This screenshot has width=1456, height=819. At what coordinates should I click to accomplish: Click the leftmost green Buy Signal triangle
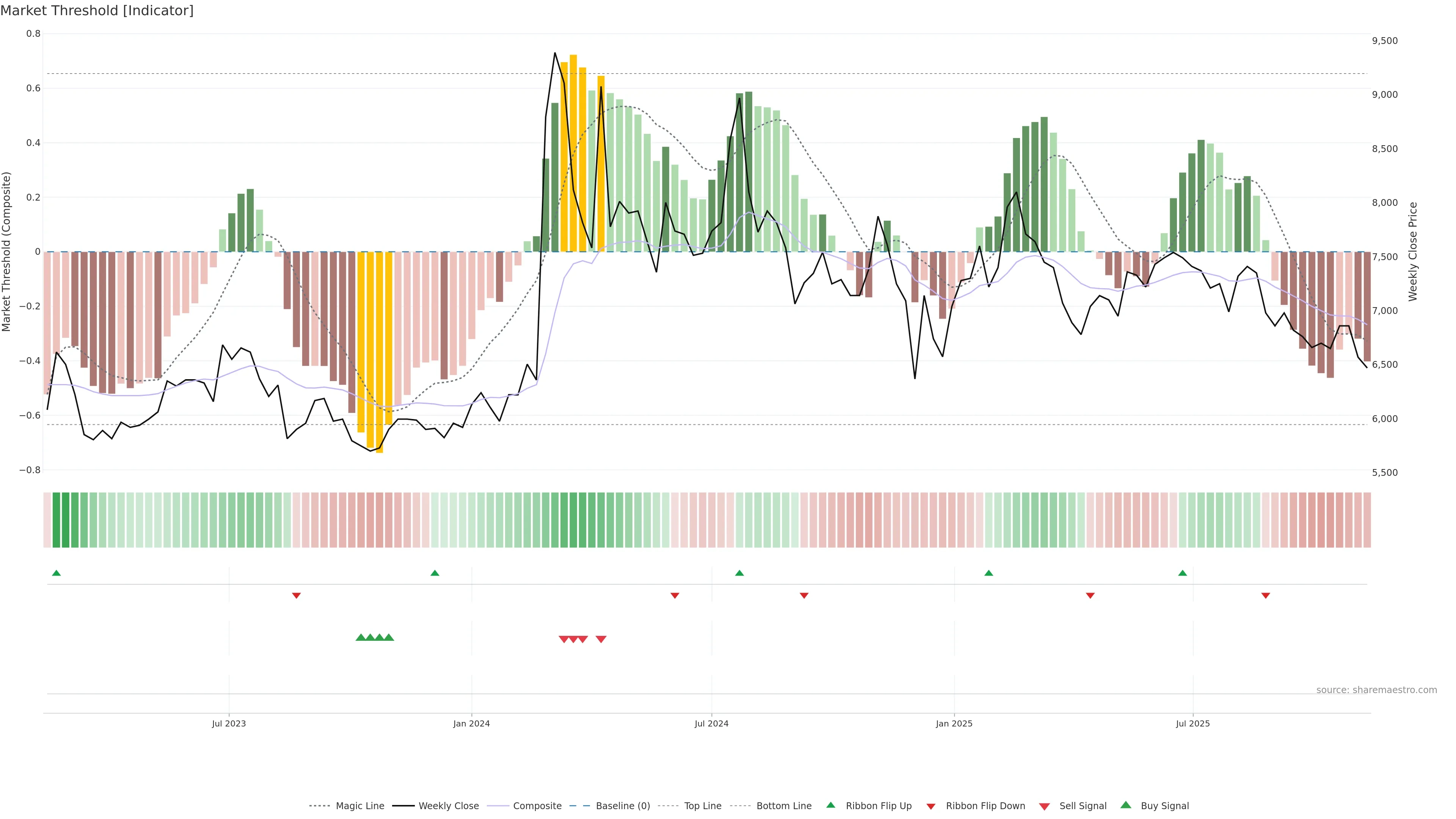tap(361, 637)
